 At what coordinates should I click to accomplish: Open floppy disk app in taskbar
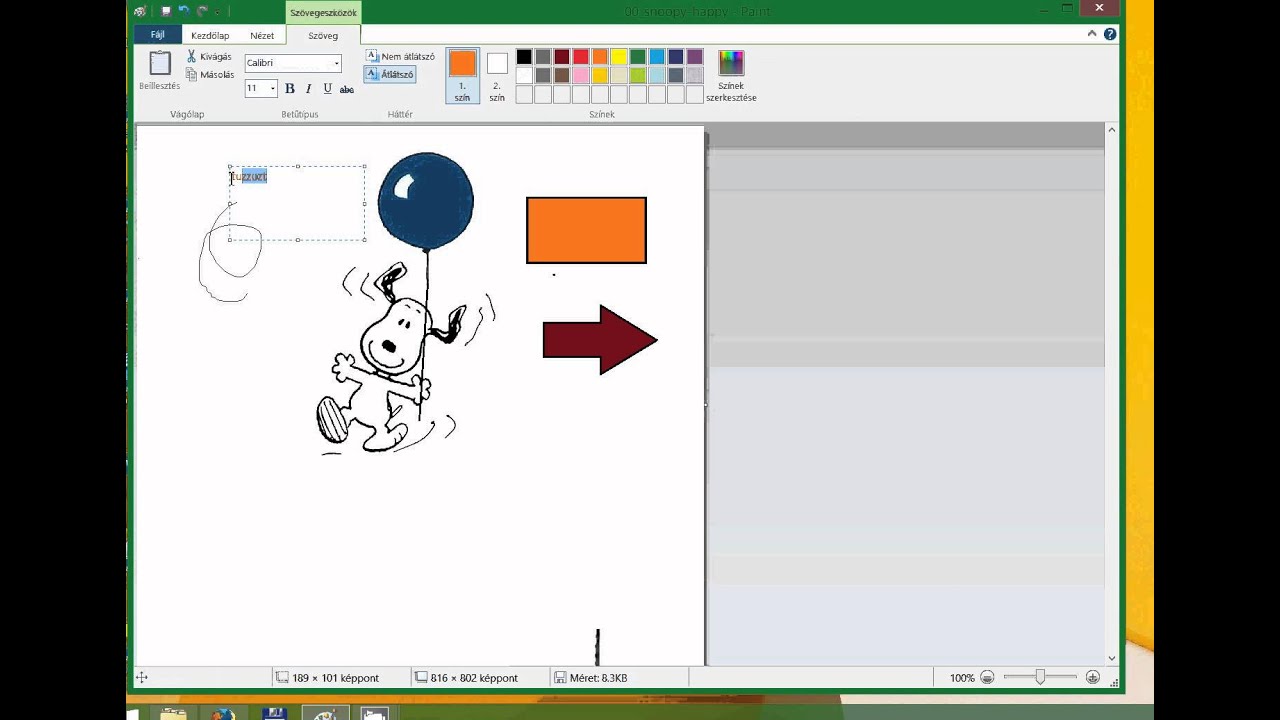(x=274, y=713)
